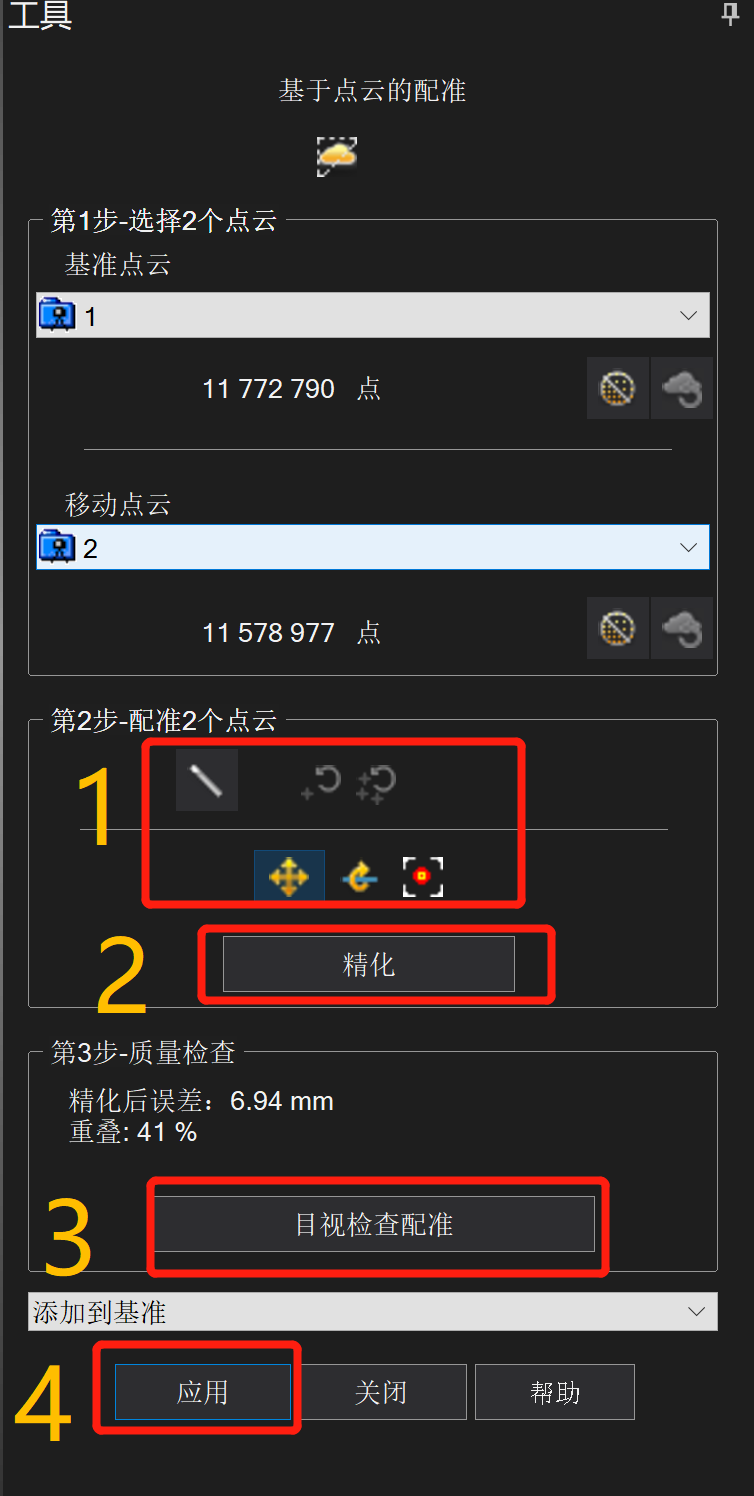Expand the 添加到基准 dropdown

pyautogui.click(x=373, y=1312)
